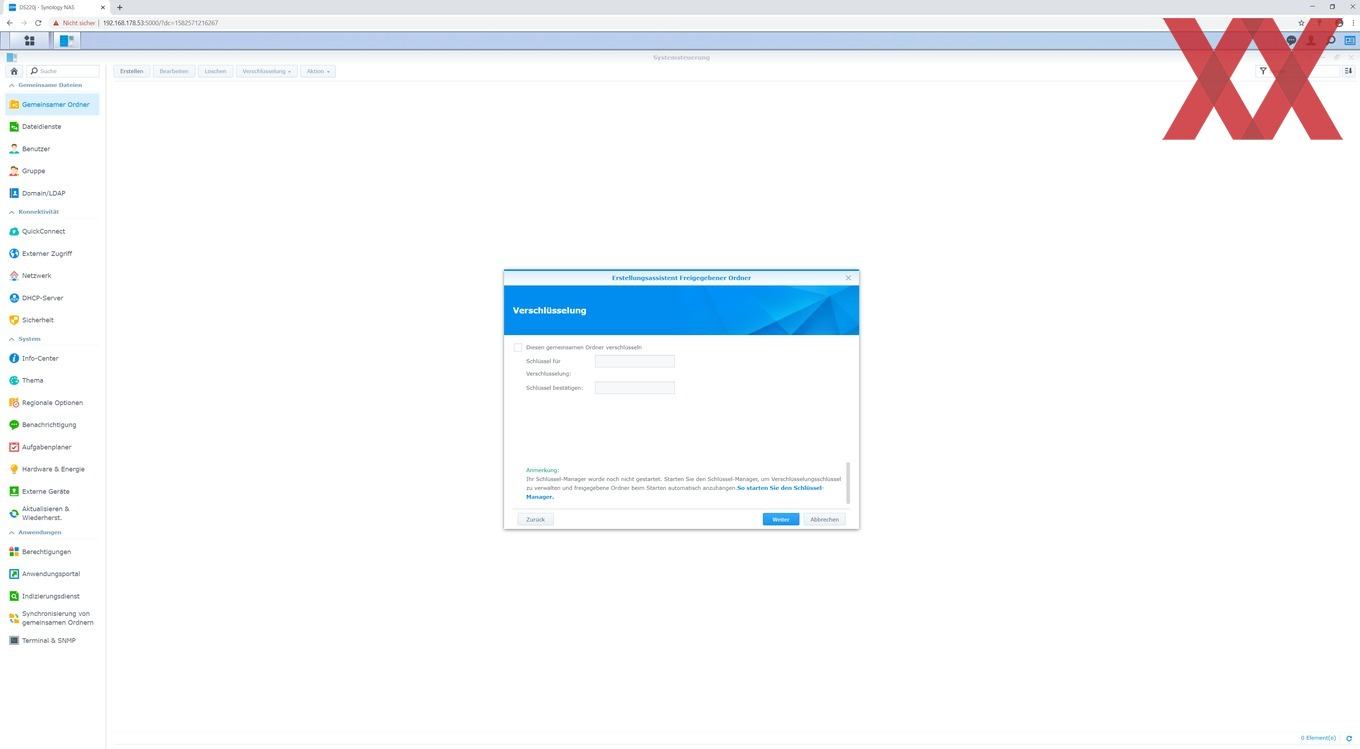Click the wizard note scrollbar
1360x749 pixels.
pos(848,483)
